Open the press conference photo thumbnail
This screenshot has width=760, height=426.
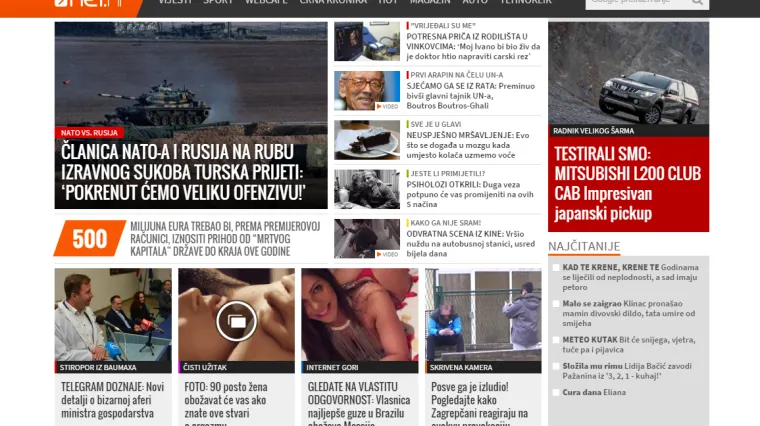pyautogui.click(x=113, y=315)
